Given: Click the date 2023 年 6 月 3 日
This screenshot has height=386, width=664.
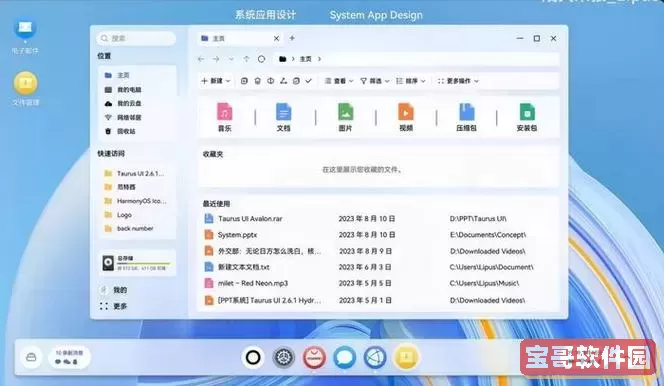Looking at the screenshot, I should coord(365,267).
